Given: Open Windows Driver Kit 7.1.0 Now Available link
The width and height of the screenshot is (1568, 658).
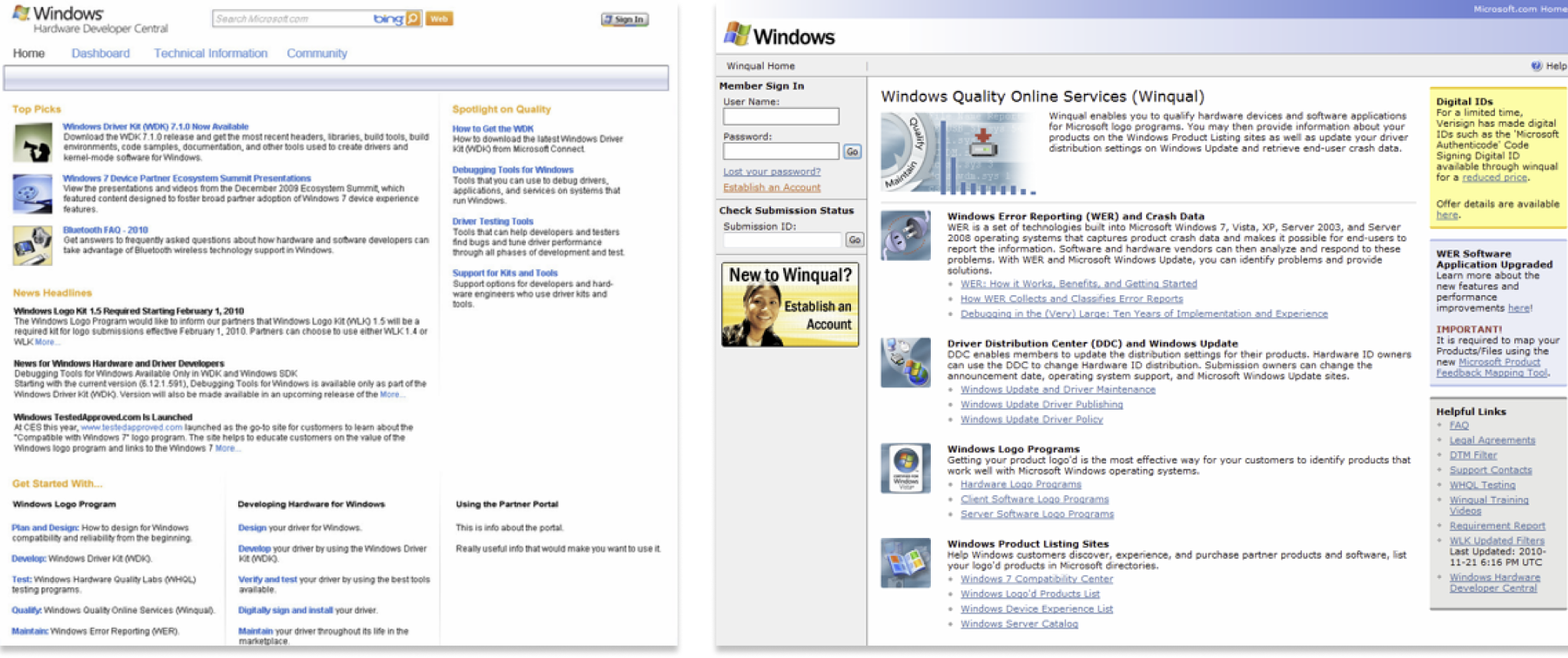Looking at the screenshot, I should 155,127.
